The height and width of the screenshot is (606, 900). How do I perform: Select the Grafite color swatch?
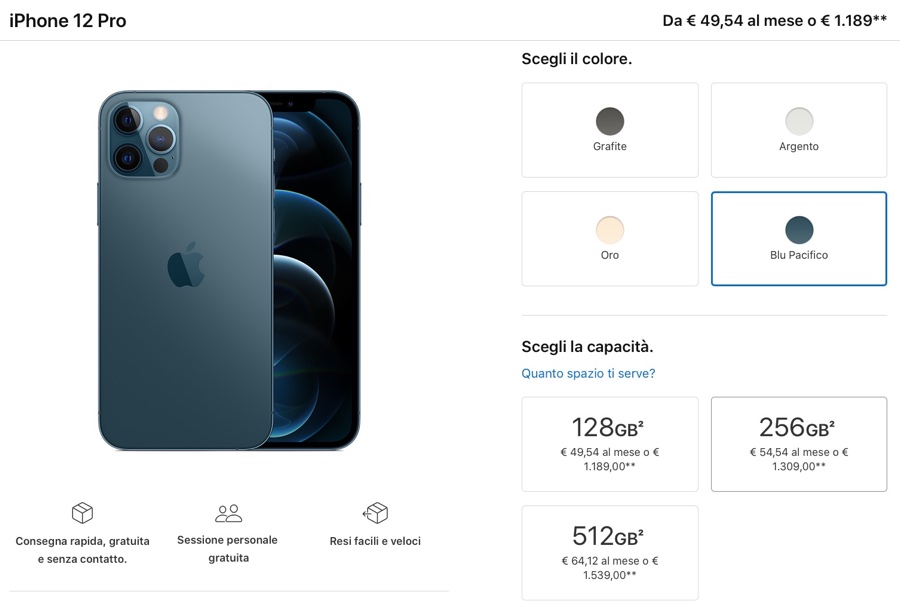609,129
